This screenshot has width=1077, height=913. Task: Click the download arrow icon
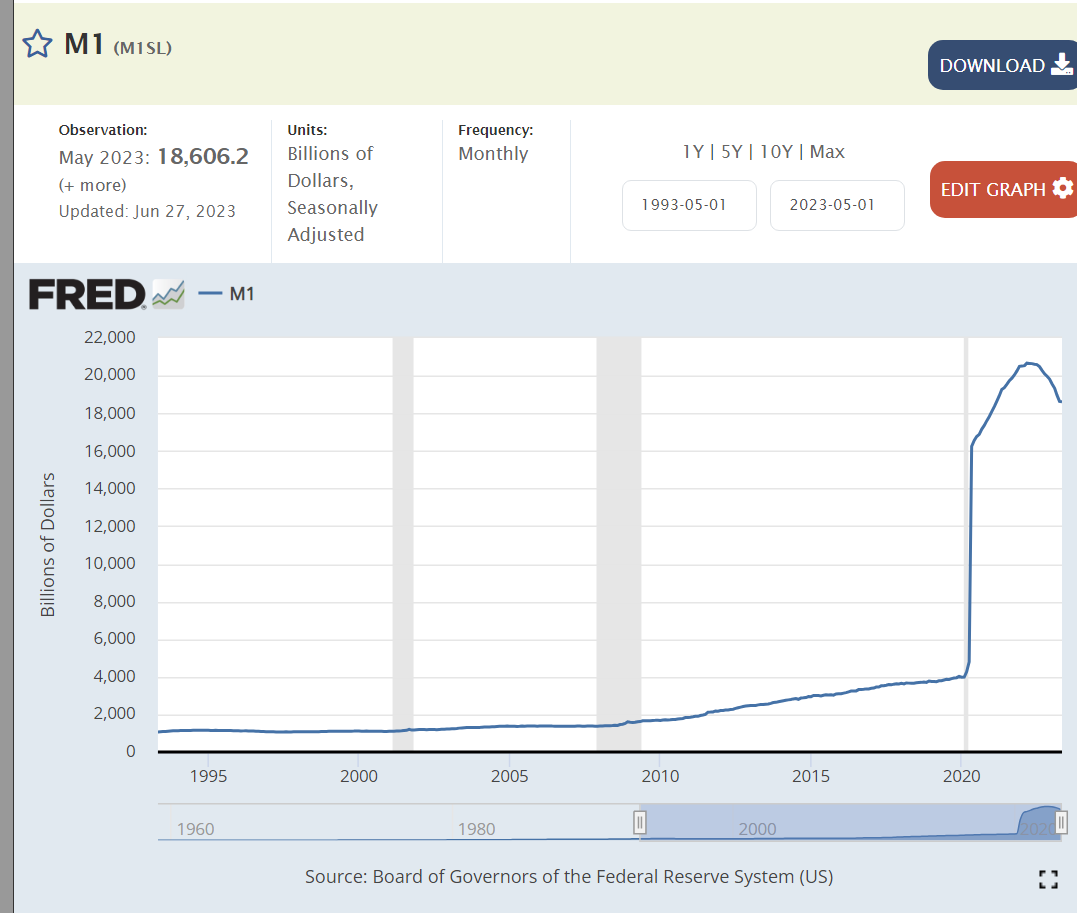coord(1061,65)
